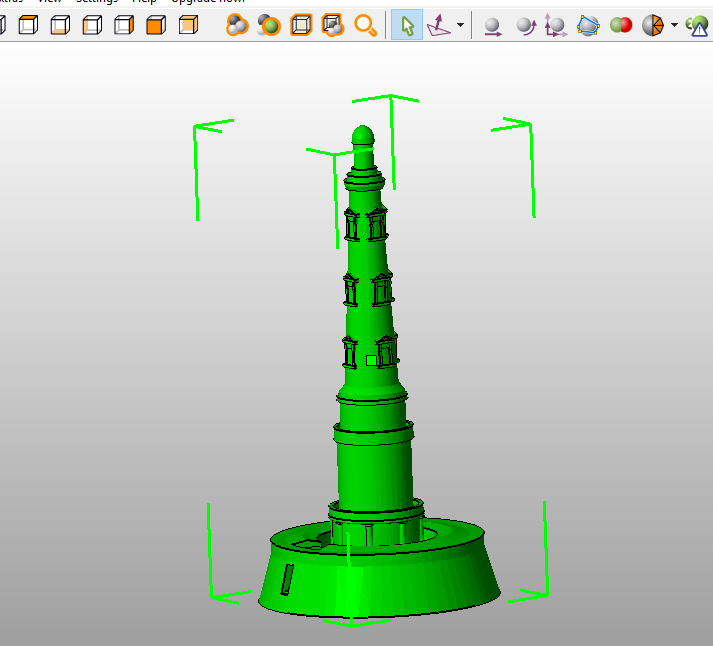The width and height of the screenshot is (713, 646).
Task: Click the align-to-plane arrow tool
Action: point(439,25)
